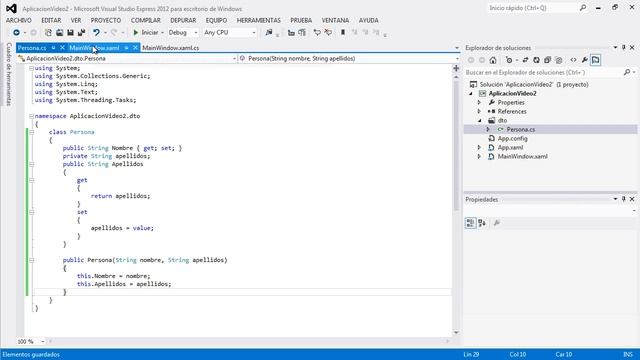The height and width of the screenshot is (360, 640).
Task: Click the green Iniciar play arrow
Action: click(x=136, y=33)
